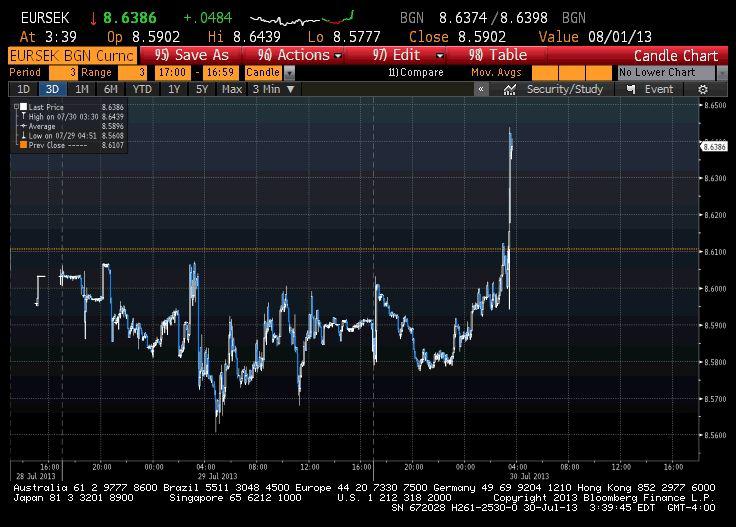Click the Security/Study chart icon
This screenshot has width=736, height=527.
click(509, 89)
